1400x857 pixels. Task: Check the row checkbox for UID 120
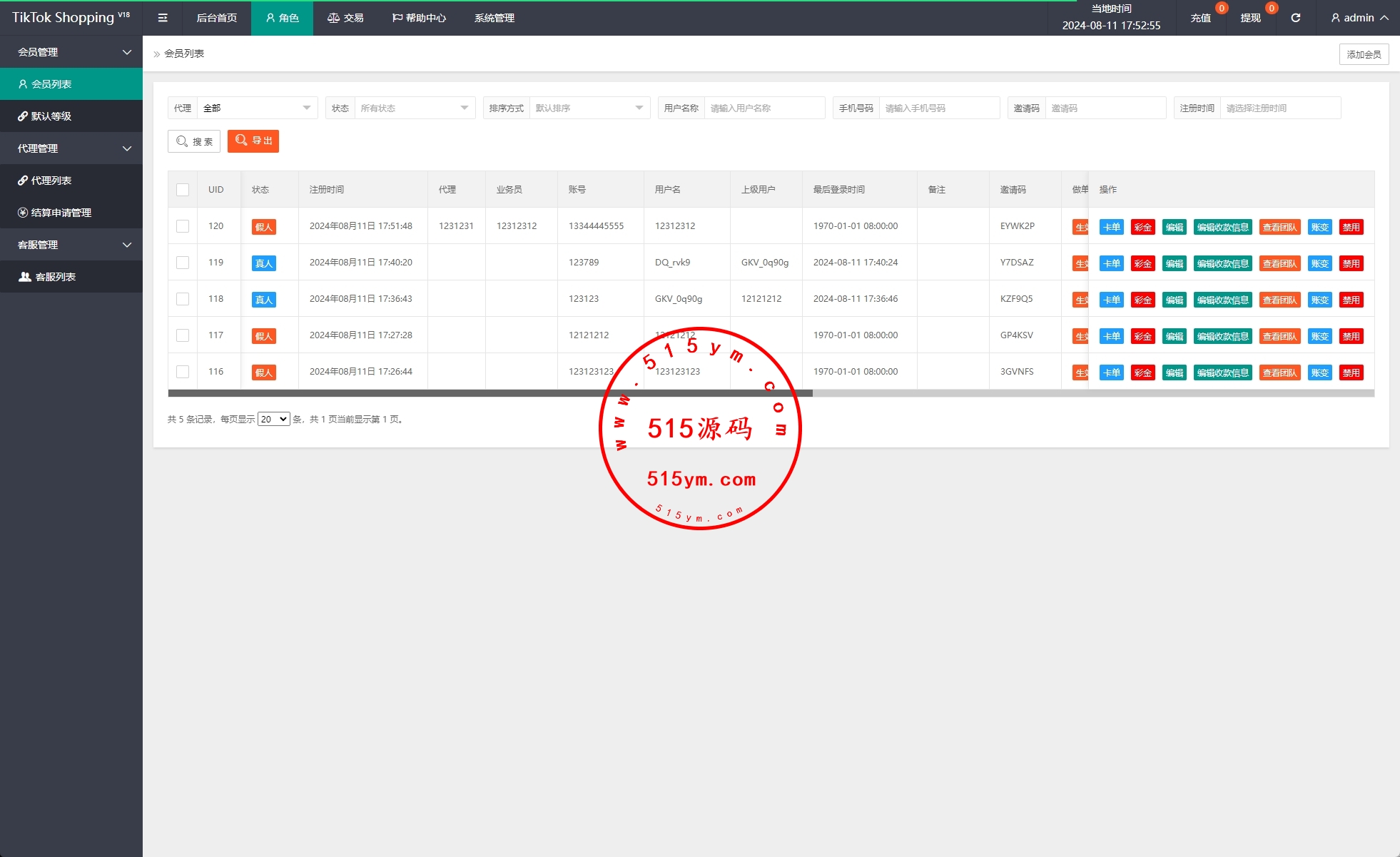point(183,226)
